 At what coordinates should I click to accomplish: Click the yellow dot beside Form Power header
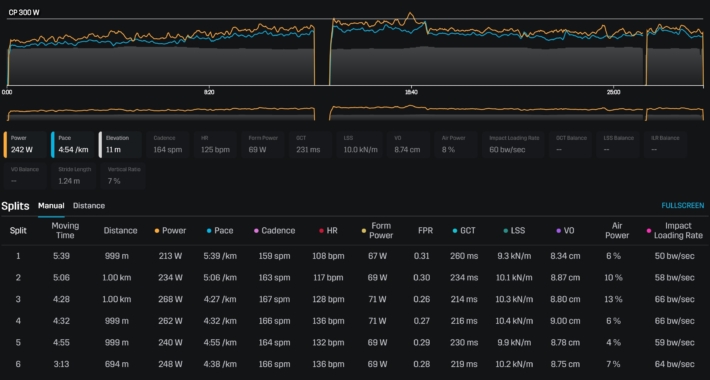coord(364,231)
